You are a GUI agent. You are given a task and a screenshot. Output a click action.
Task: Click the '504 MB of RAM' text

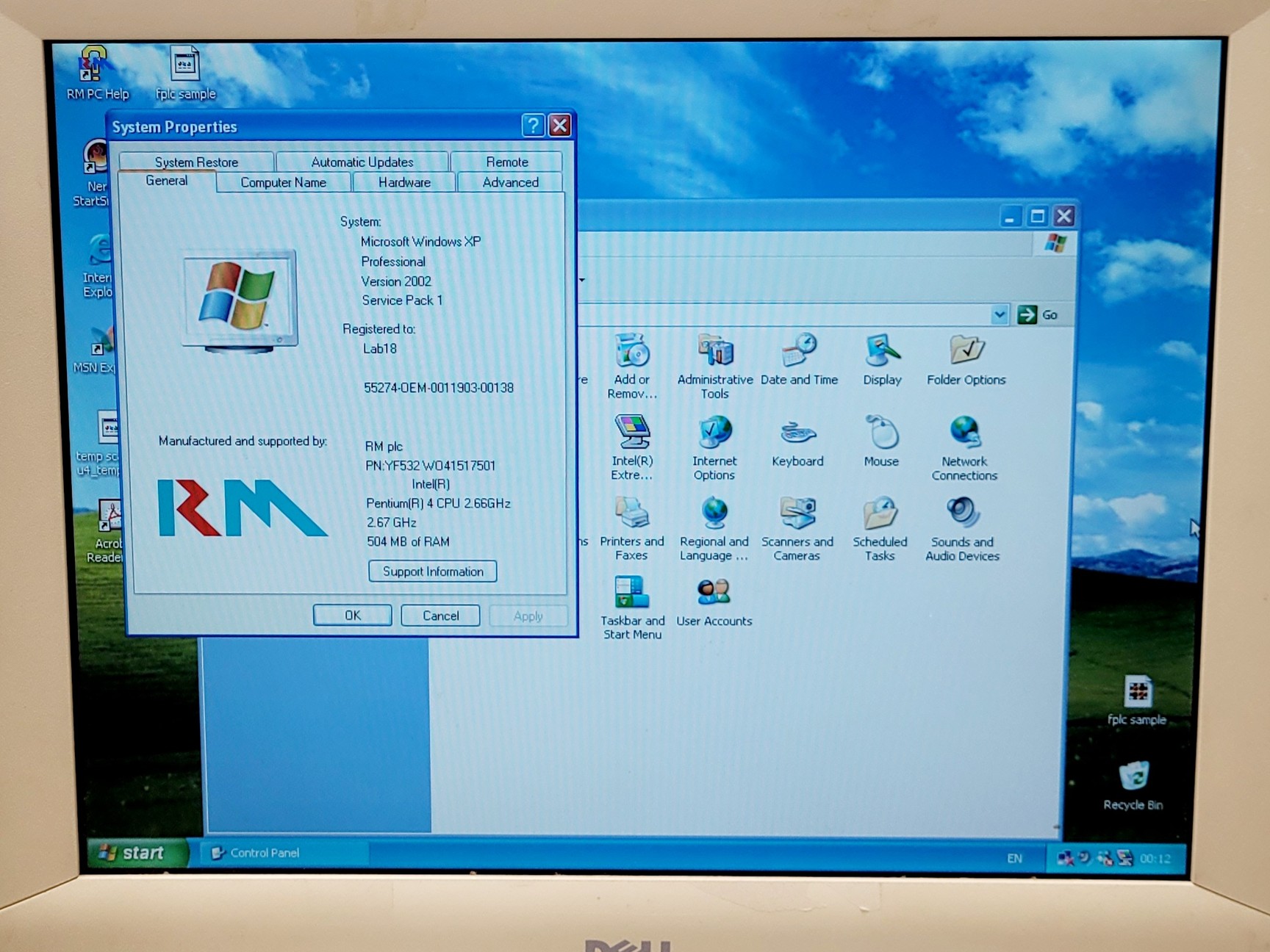[x=408, y=541]
